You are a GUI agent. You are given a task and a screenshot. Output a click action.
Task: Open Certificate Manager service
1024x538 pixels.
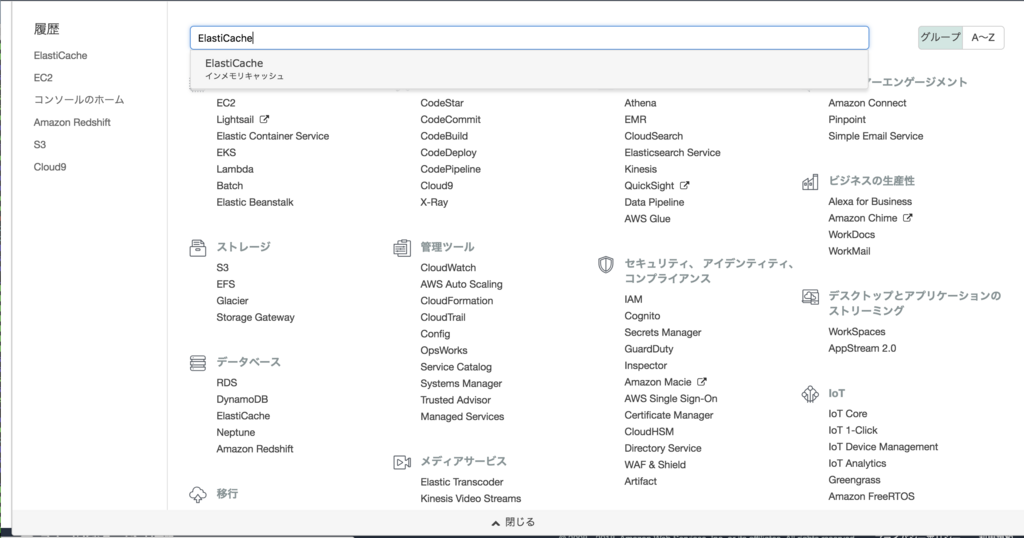669,415
